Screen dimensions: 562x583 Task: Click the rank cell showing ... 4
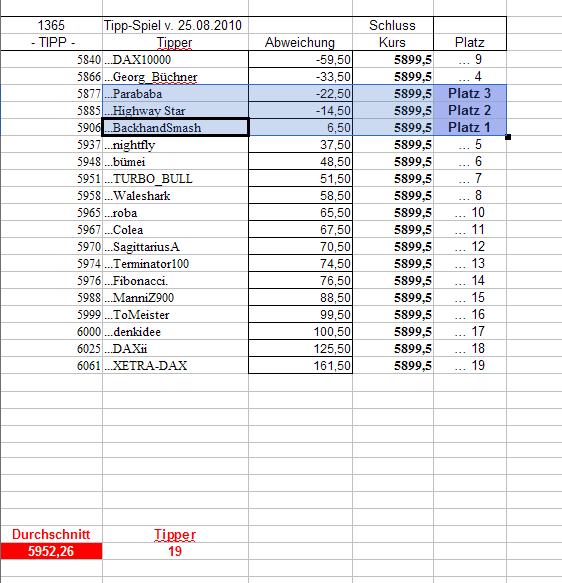click(470, 77)
